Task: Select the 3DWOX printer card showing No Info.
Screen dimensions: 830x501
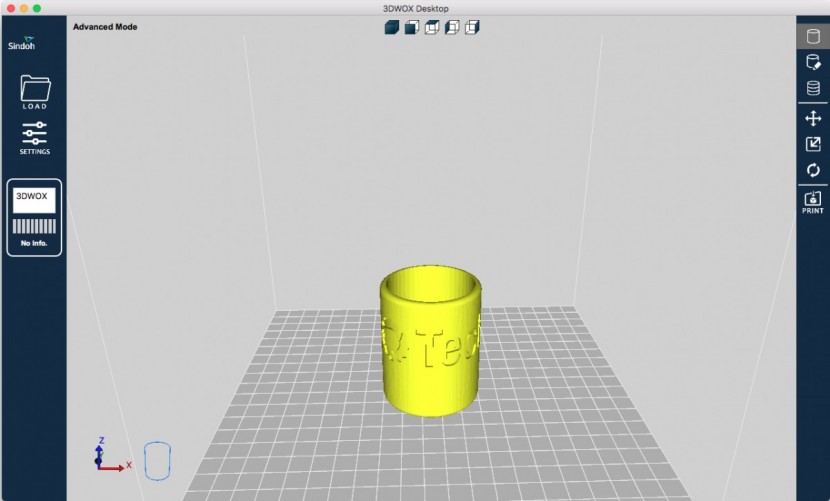Action: (34, 218)
